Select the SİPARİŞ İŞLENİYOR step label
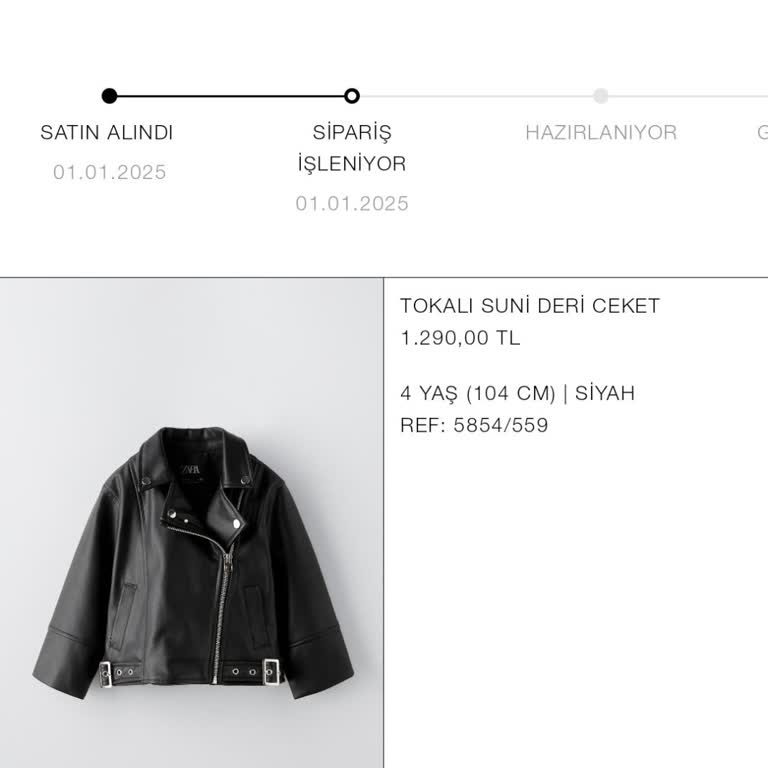768x768 pixels. coord(352,148)
